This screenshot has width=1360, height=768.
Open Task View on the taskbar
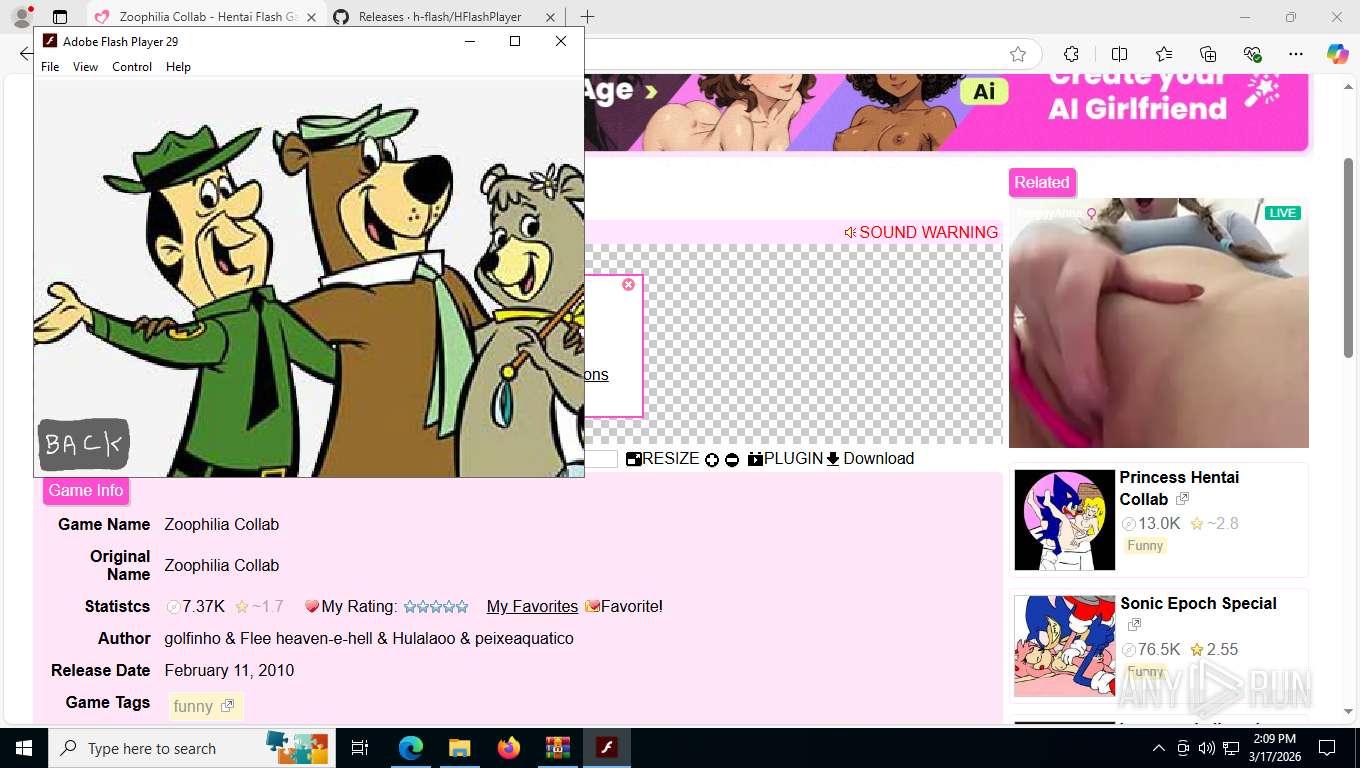coord(360,748)
